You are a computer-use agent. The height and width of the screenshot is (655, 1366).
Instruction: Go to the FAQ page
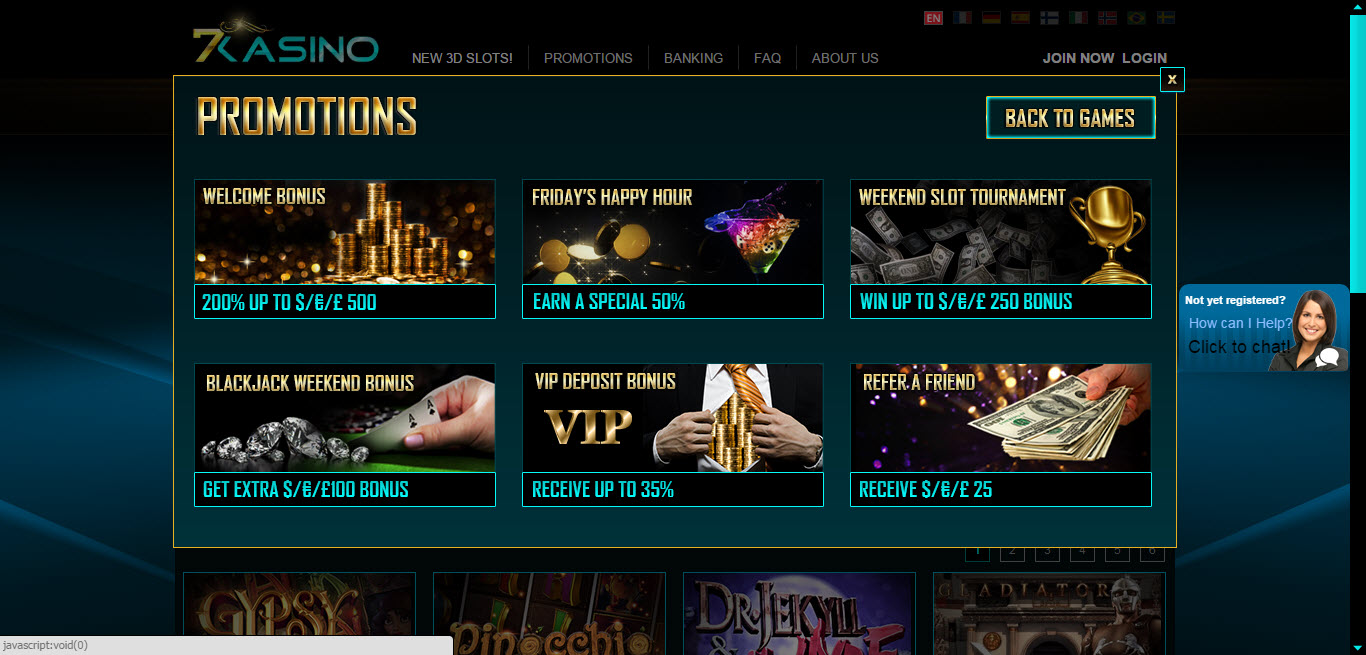tap(767, 58)
